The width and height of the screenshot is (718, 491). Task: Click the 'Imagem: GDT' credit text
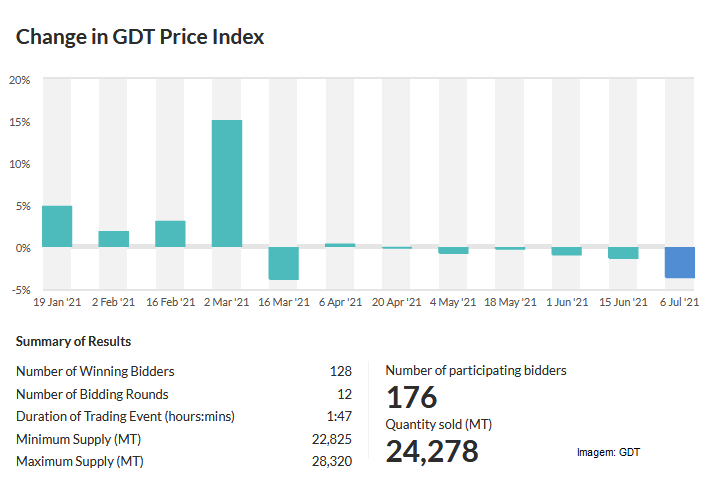[x=608, y=453]
